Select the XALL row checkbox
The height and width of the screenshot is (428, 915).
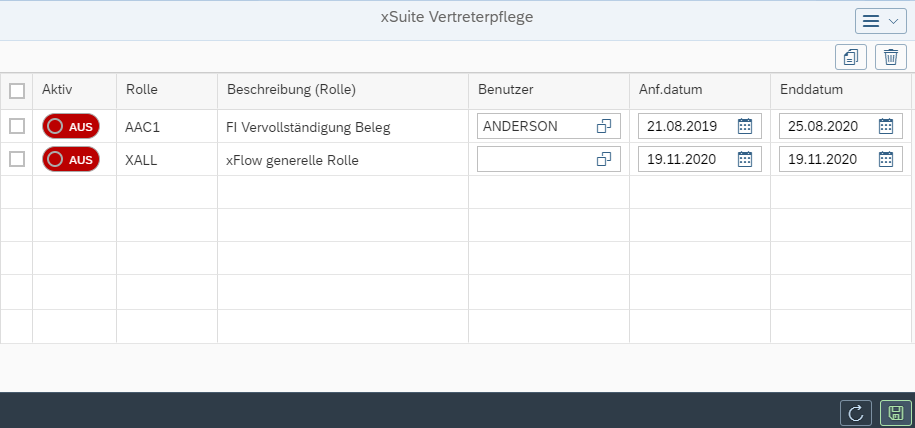[x=17, y=159]
